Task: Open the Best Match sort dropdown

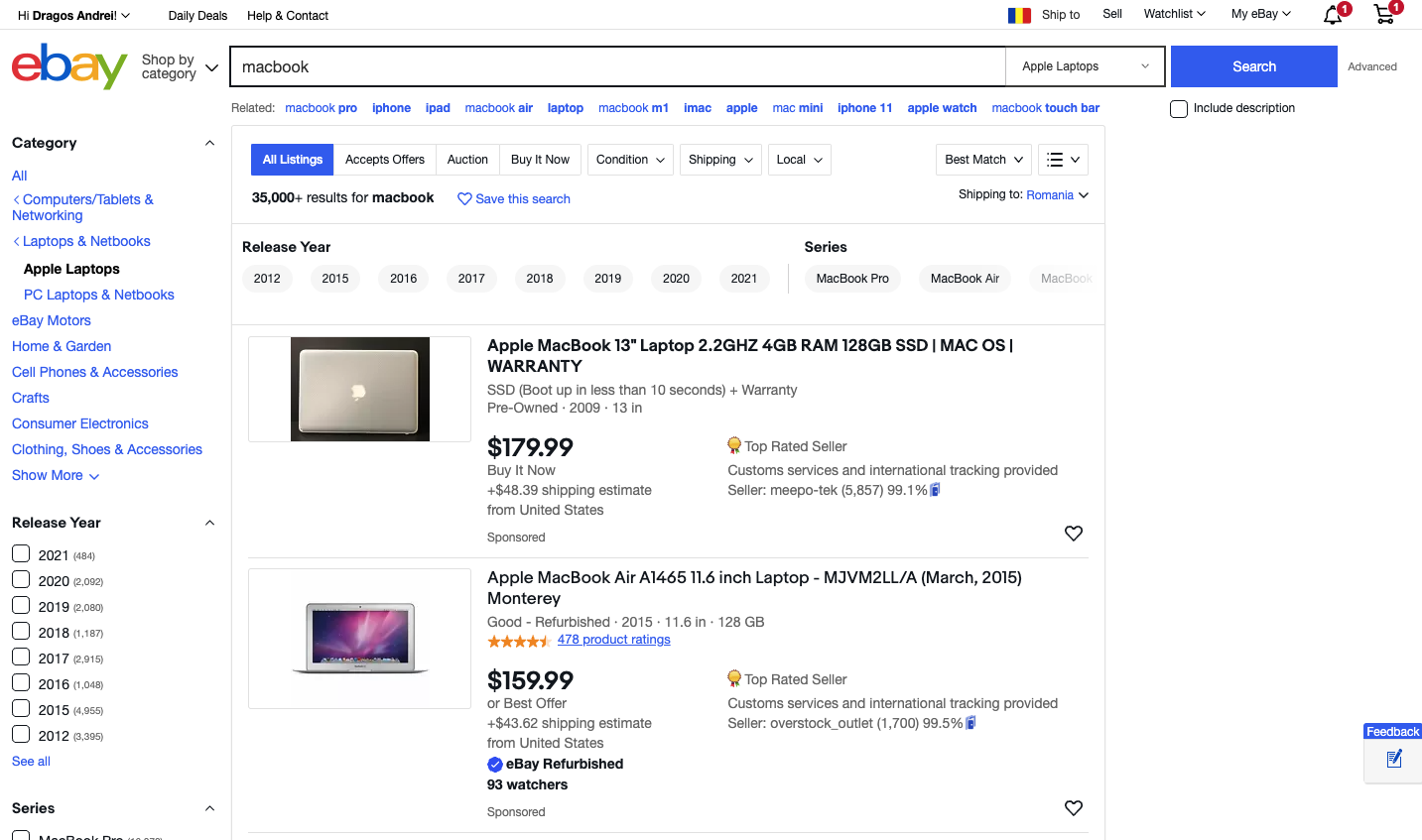Action: pyautogui.click(x=983, y=160)
